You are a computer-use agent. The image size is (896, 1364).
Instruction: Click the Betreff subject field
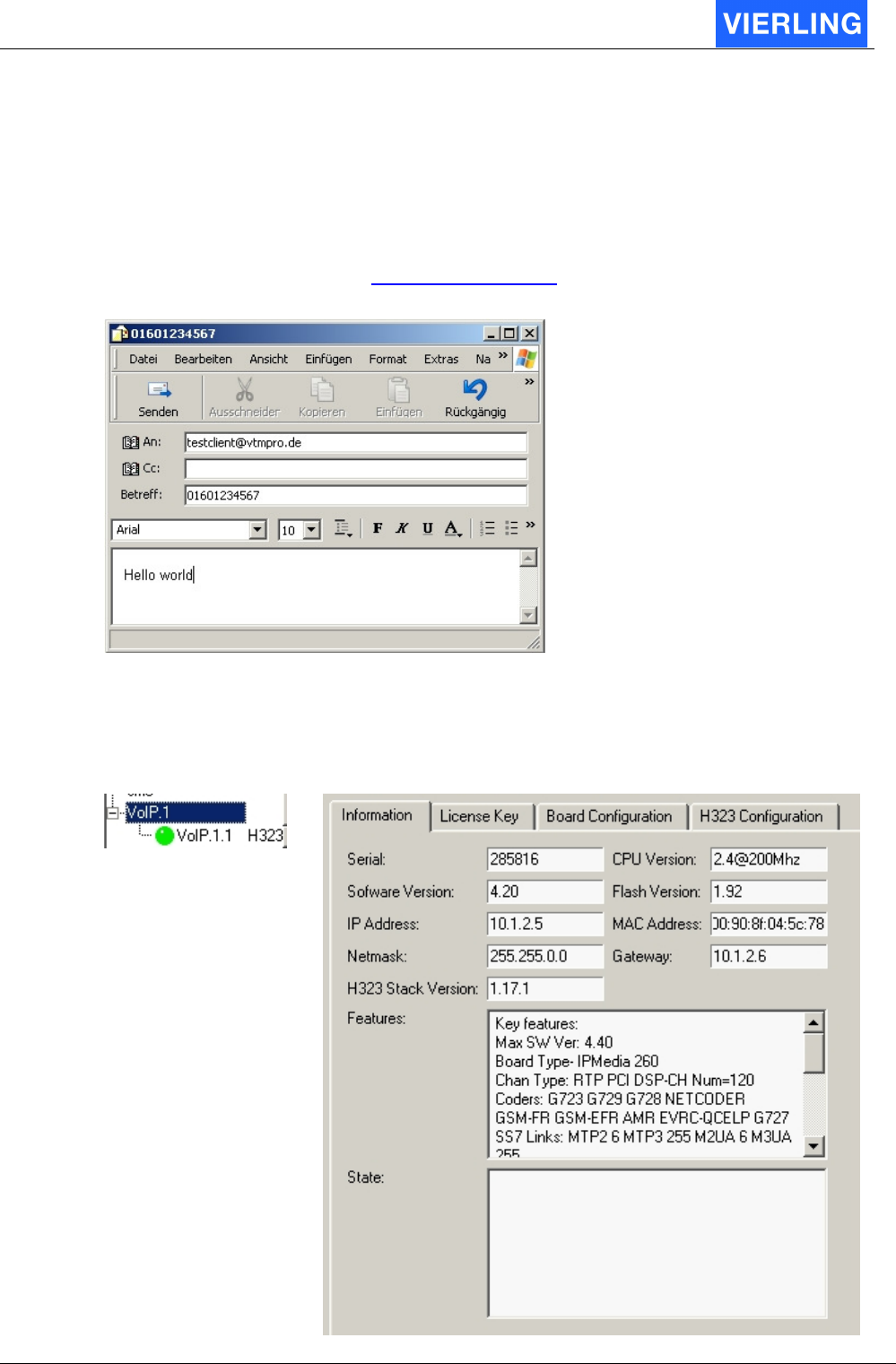[356, 495]
